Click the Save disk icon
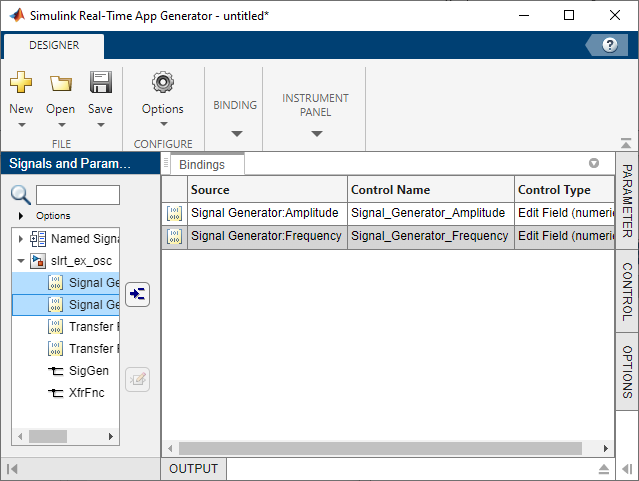This screenshot has height=481, width=639. tap(100, 83)
